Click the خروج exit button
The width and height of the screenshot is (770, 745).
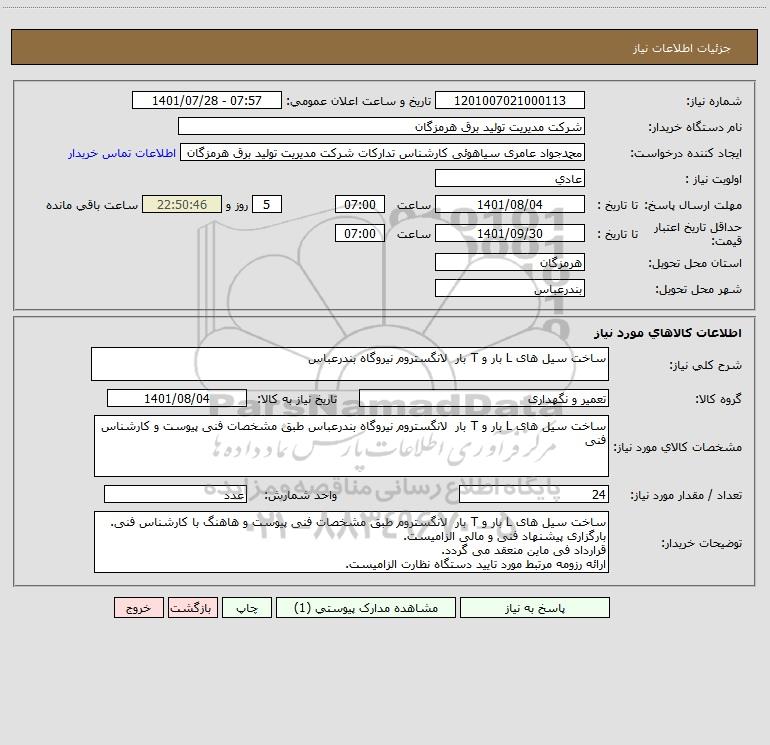coord(138,607)
